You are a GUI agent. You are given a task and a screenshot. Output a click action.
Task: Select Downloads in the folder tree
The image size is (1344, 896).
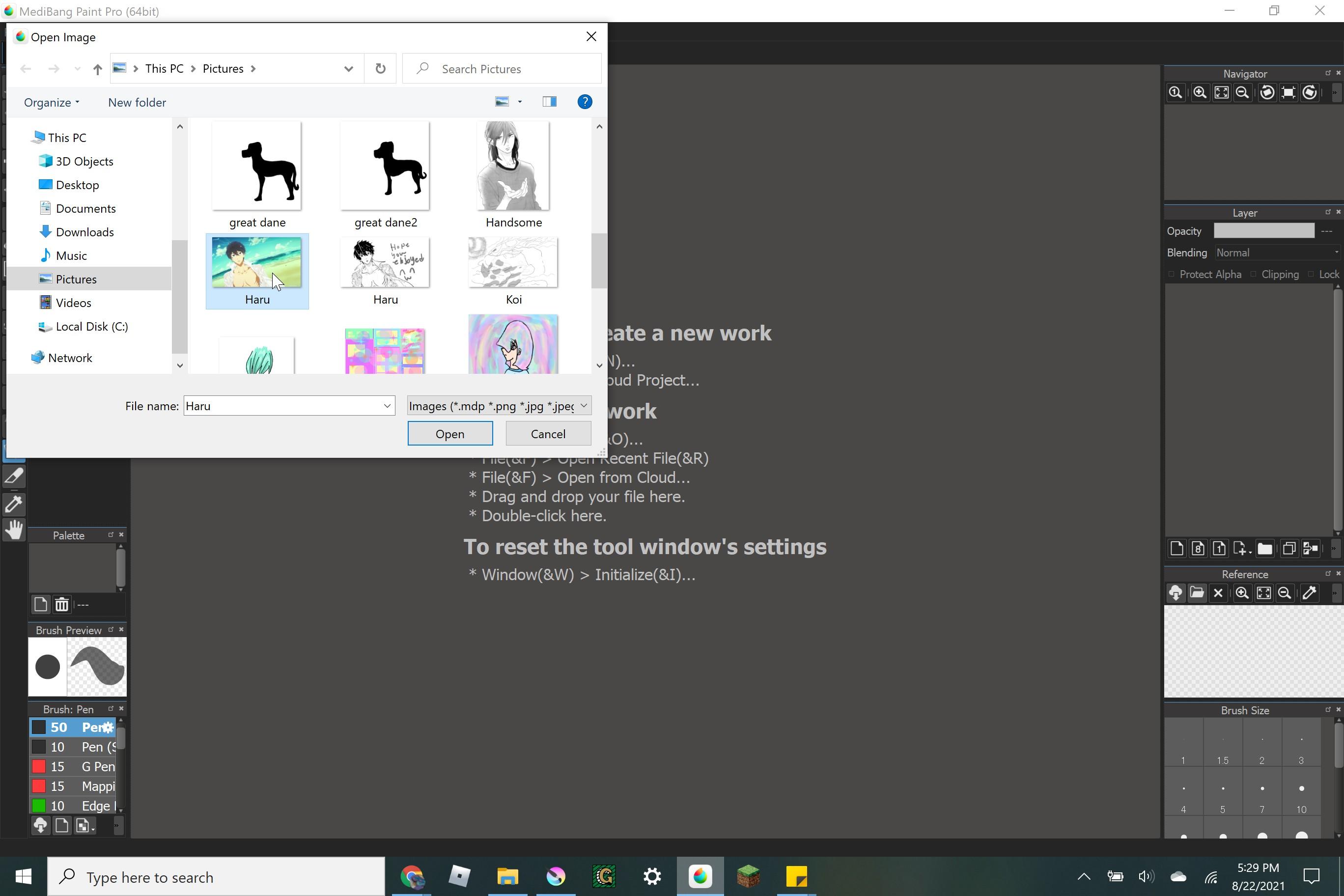[84, 232]
